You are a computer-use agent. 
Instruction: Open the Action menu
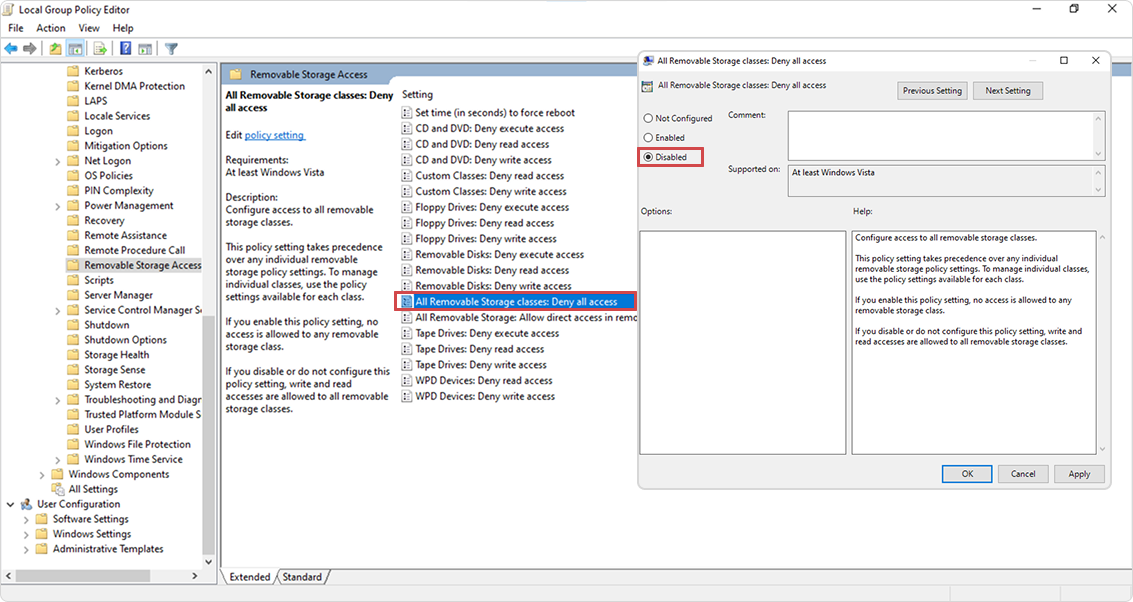(x=50, y=28)
